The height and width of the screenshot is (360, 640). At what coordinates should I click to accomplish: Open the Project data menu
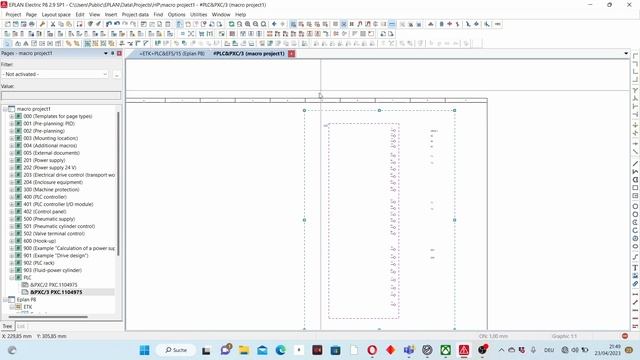pos(135,14)
